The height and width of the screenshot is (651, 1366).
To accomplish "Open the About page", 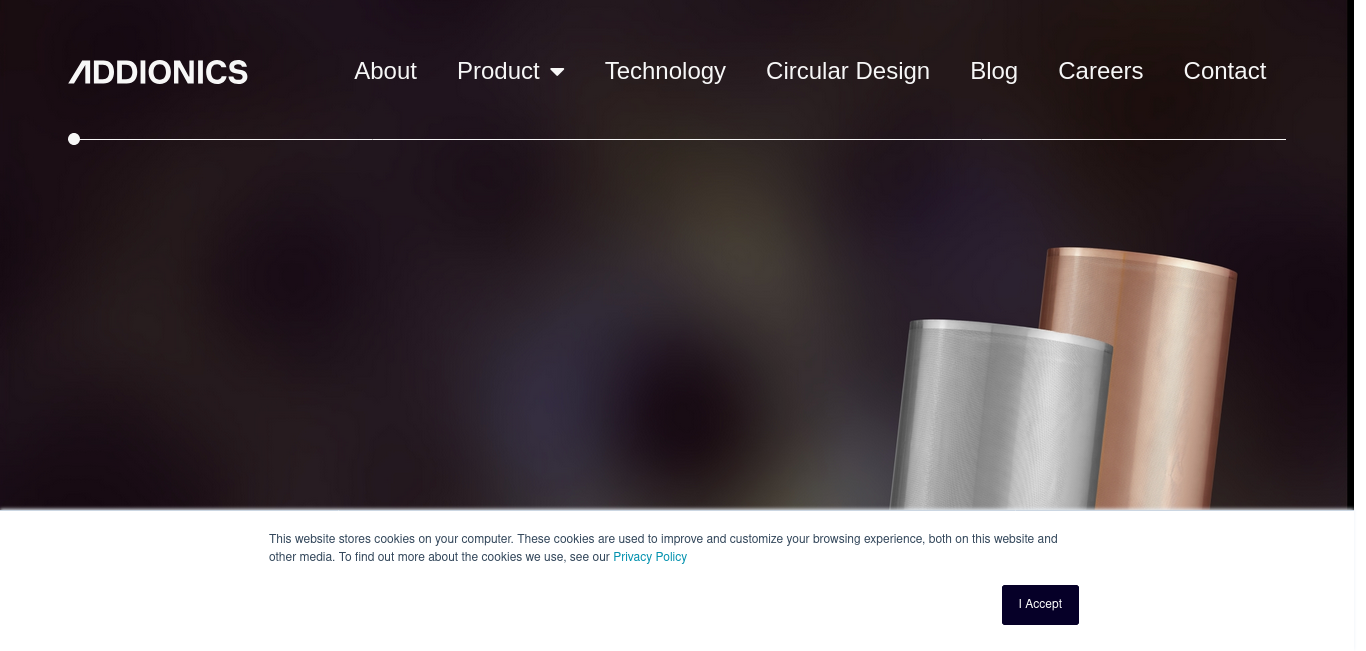I will point(385,71).
